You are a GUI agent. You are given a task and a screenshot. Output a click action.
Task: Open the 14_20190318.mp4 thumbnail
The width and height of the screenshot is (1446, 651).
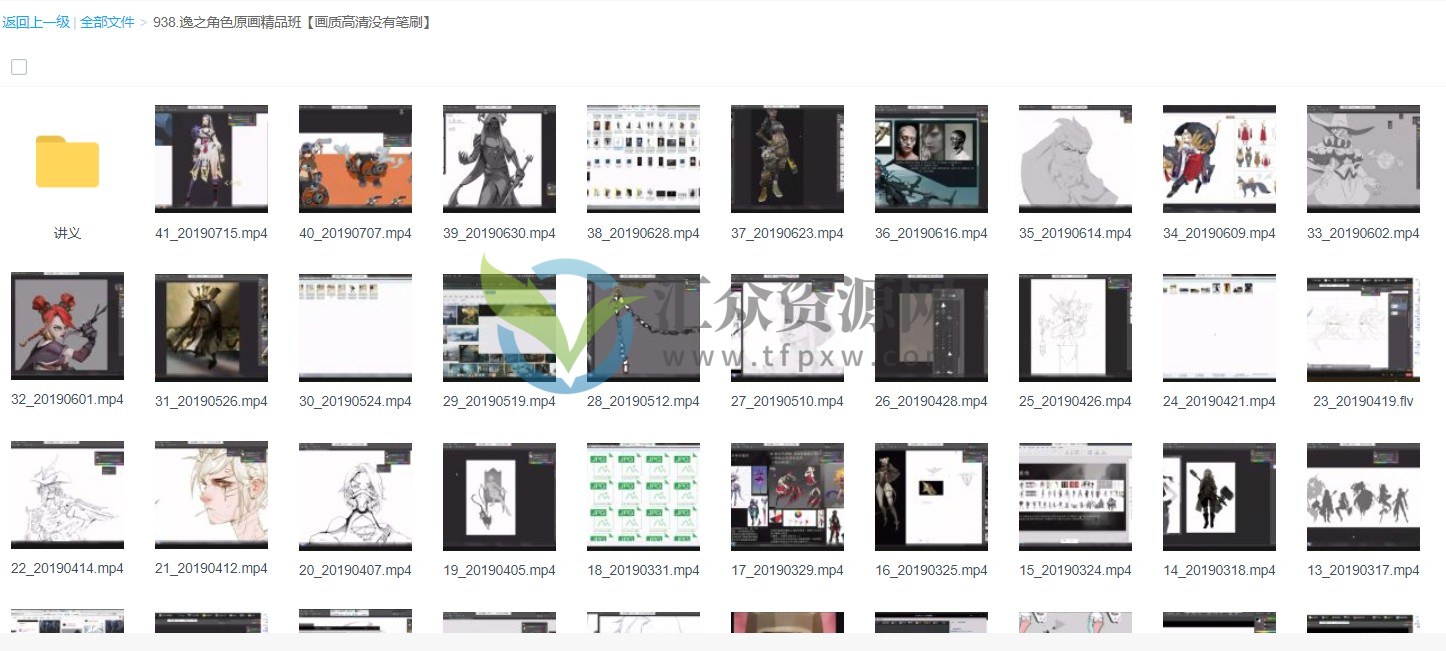pos(1219,496)
